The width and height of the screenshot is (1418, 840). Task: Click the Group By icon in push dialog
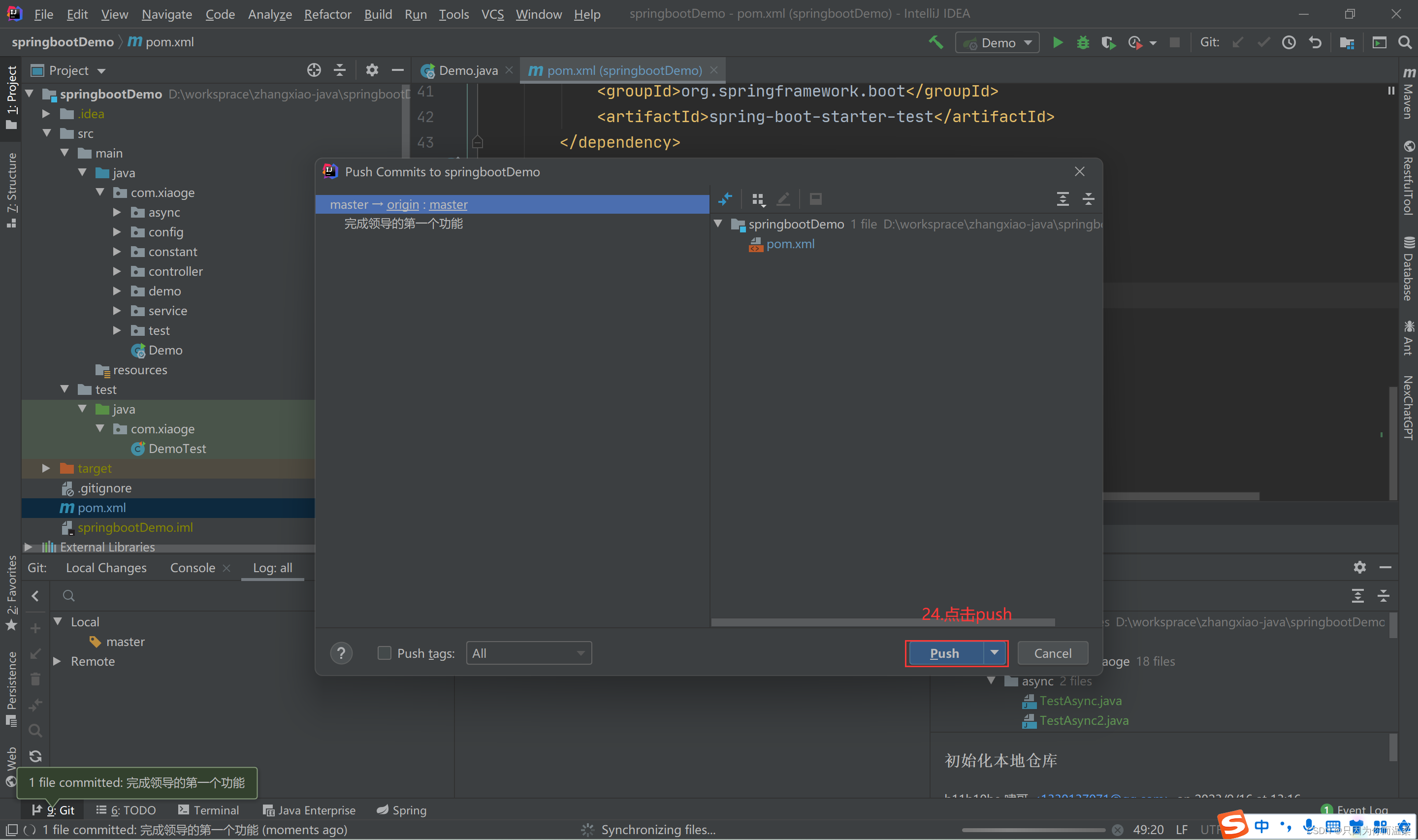758,199
